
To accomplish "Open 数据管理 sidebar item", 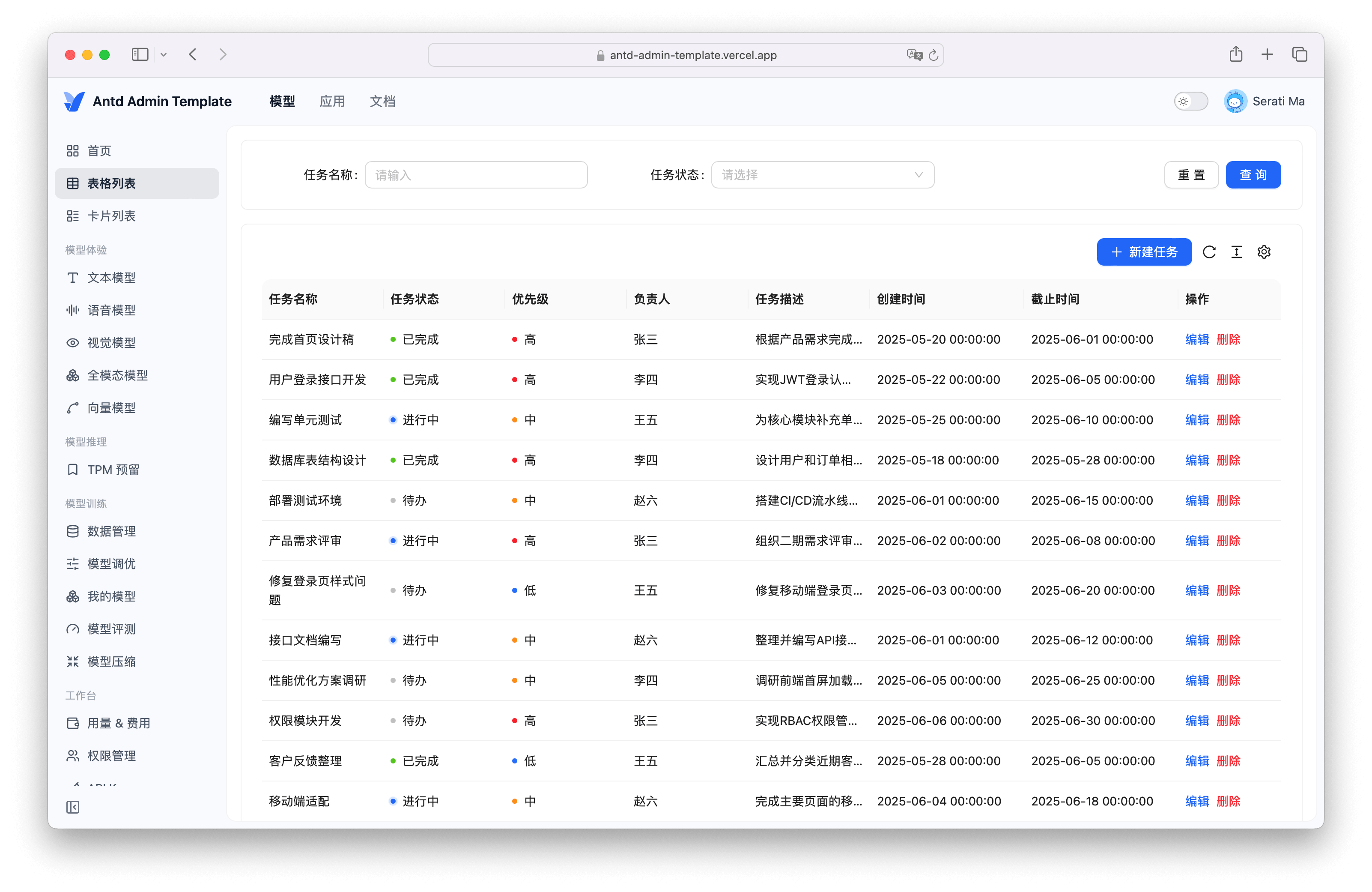I will 137,531.
